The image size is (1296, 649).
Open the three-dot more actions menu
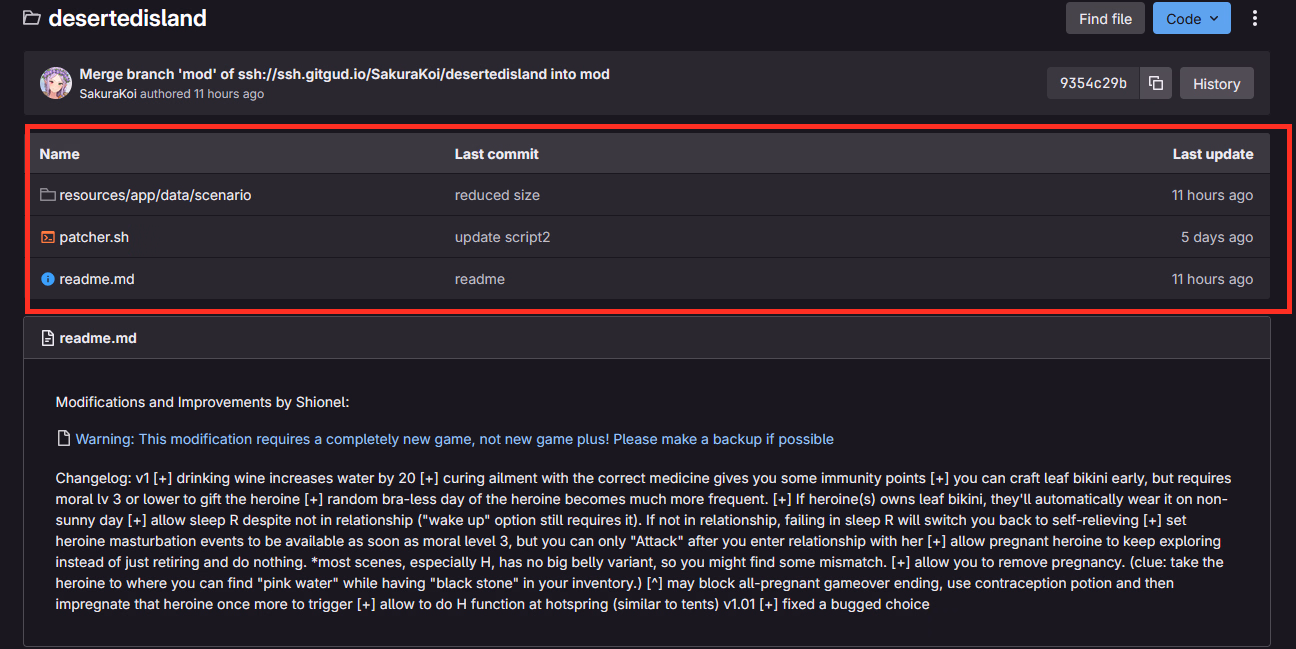[x=1255, y=18]
